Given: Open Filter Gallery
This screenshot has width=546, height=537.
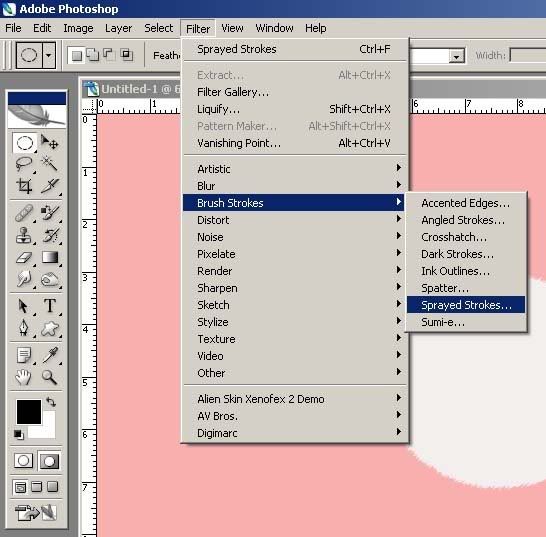Looking at the screenshot, I should click(x=294, y=92).
